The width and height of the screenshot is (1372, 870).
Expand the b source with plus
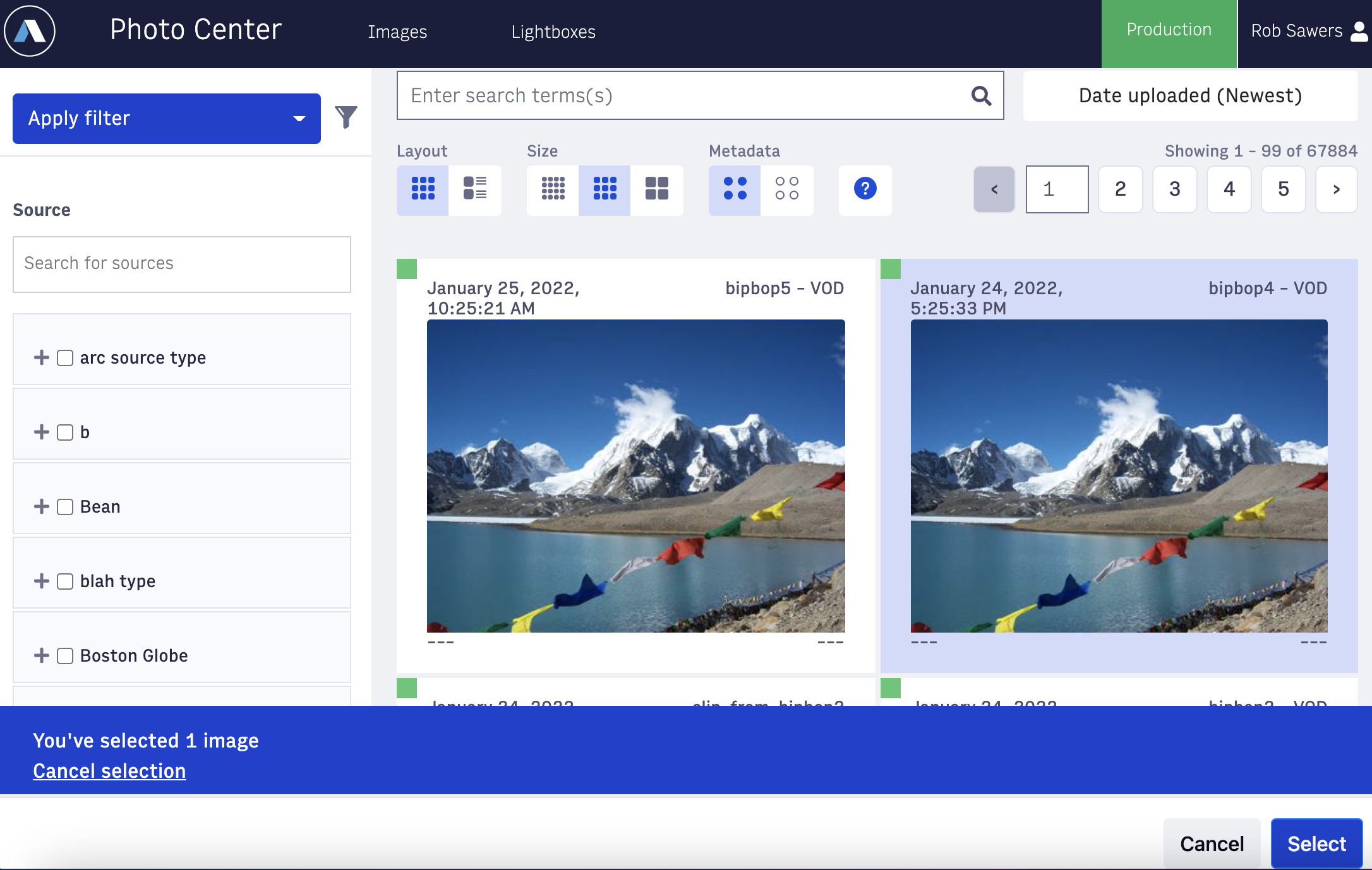click(42, 432)
